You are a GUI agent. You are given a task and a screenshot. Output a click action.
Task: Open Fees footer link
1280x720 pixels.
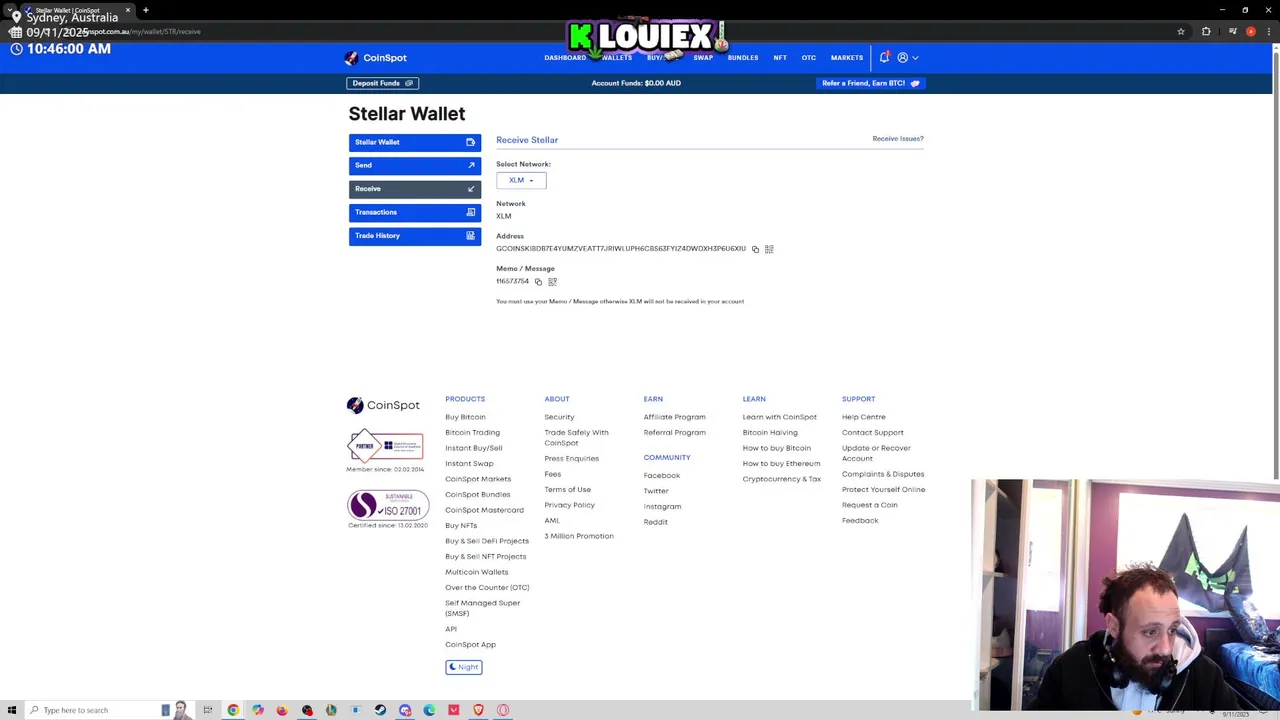552,474
